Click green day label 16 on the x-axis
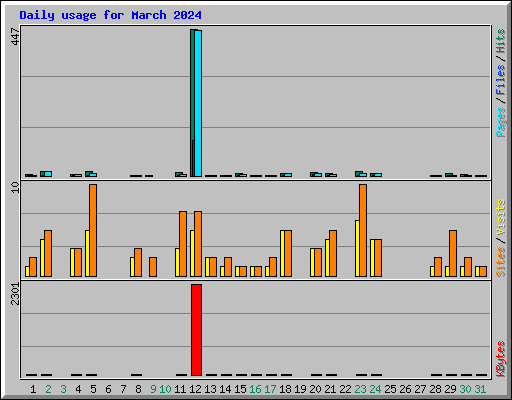 pyautogui.click(x=255, y=389)
